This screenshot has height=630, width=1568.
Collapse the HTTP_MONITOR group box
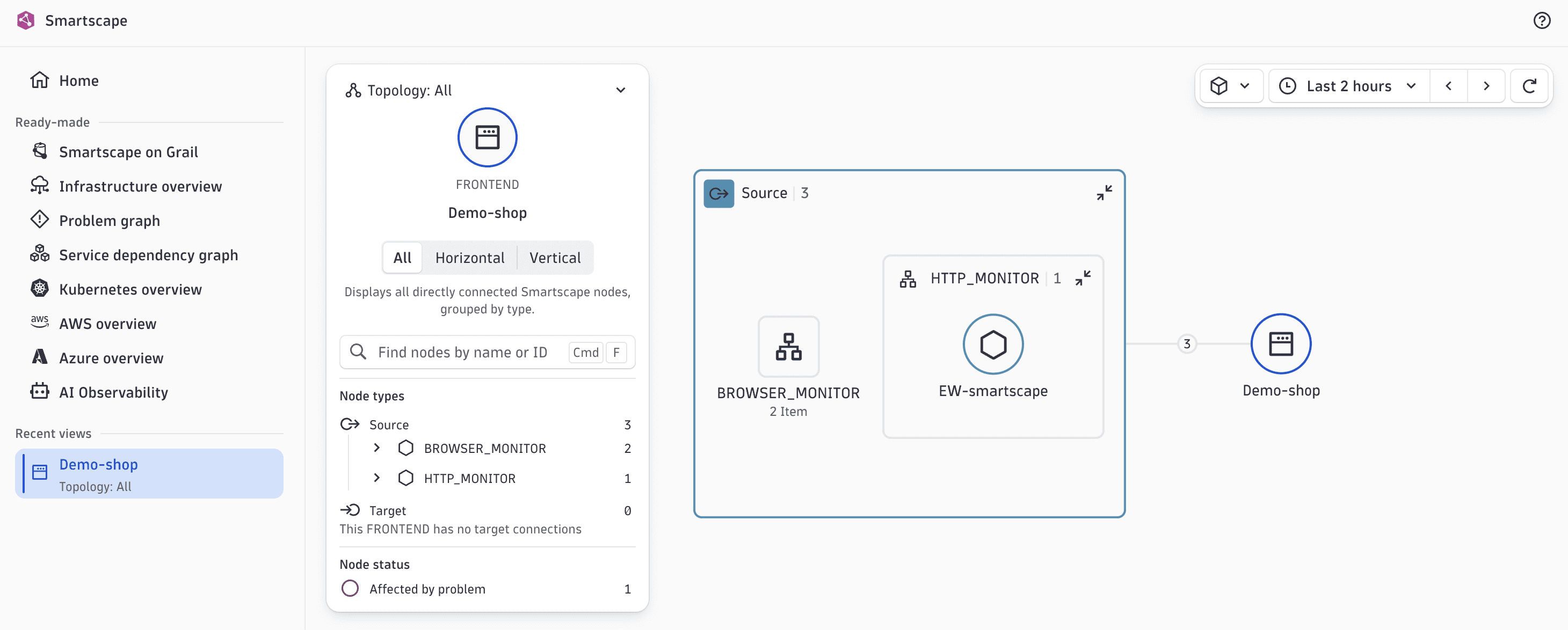(x=1083, y=278)
